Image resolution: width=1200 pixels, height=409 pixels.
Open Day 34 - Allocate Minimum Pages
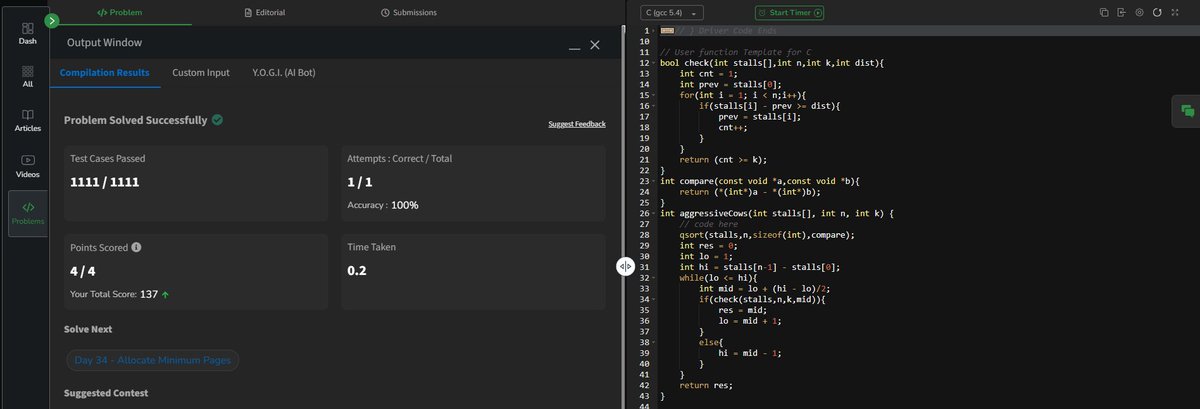click(152, 360)
